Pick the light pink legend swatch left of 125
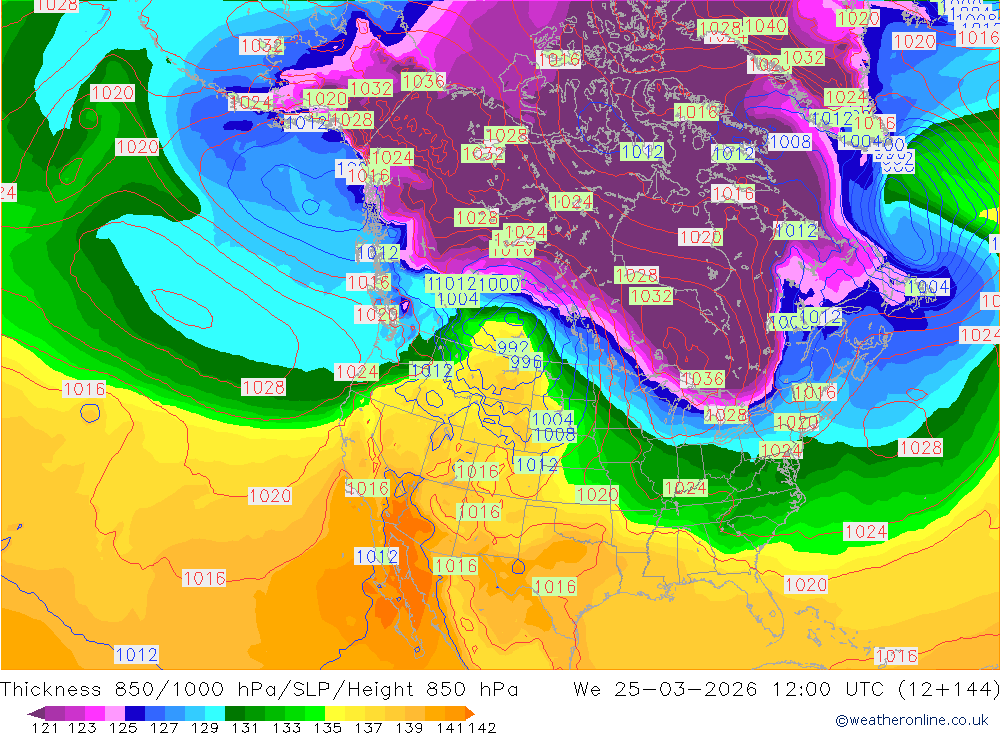The width and height of the screenshot is (1000, 733). pyautogui.click(x=114, y=713)
